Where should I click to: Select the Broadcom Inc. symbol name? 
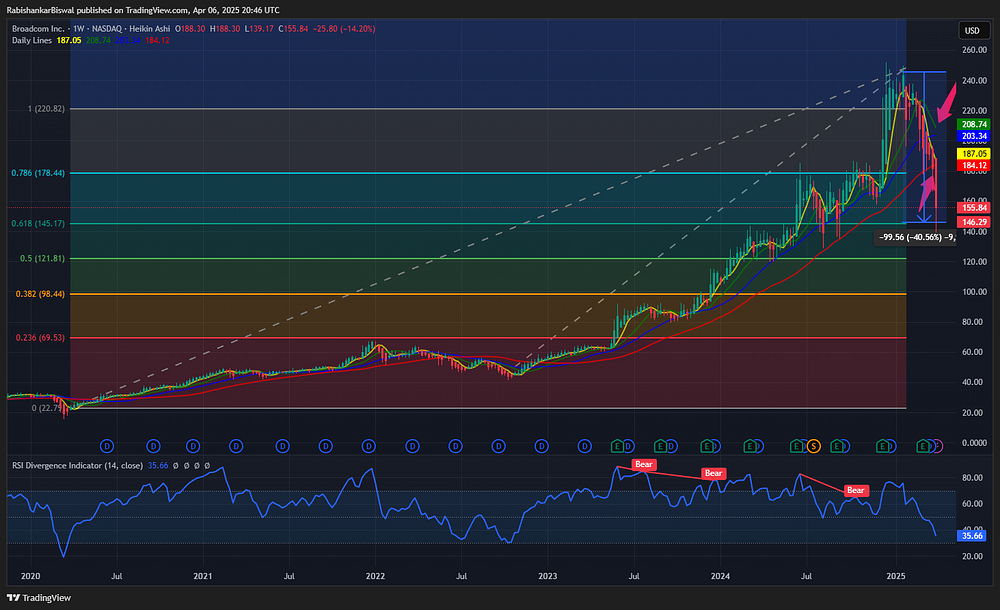(37, 31)
